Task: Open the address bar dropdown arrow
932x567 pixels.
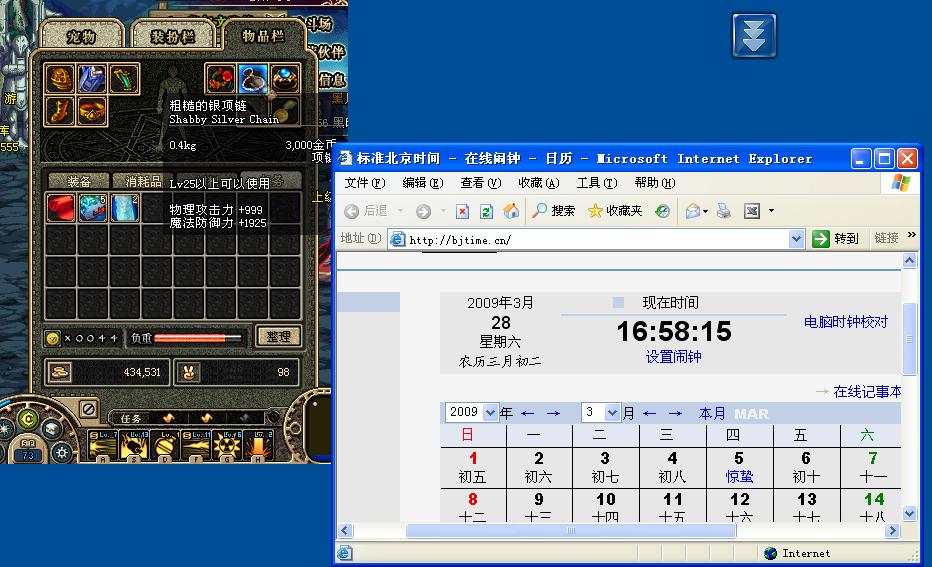Action: 796,239
